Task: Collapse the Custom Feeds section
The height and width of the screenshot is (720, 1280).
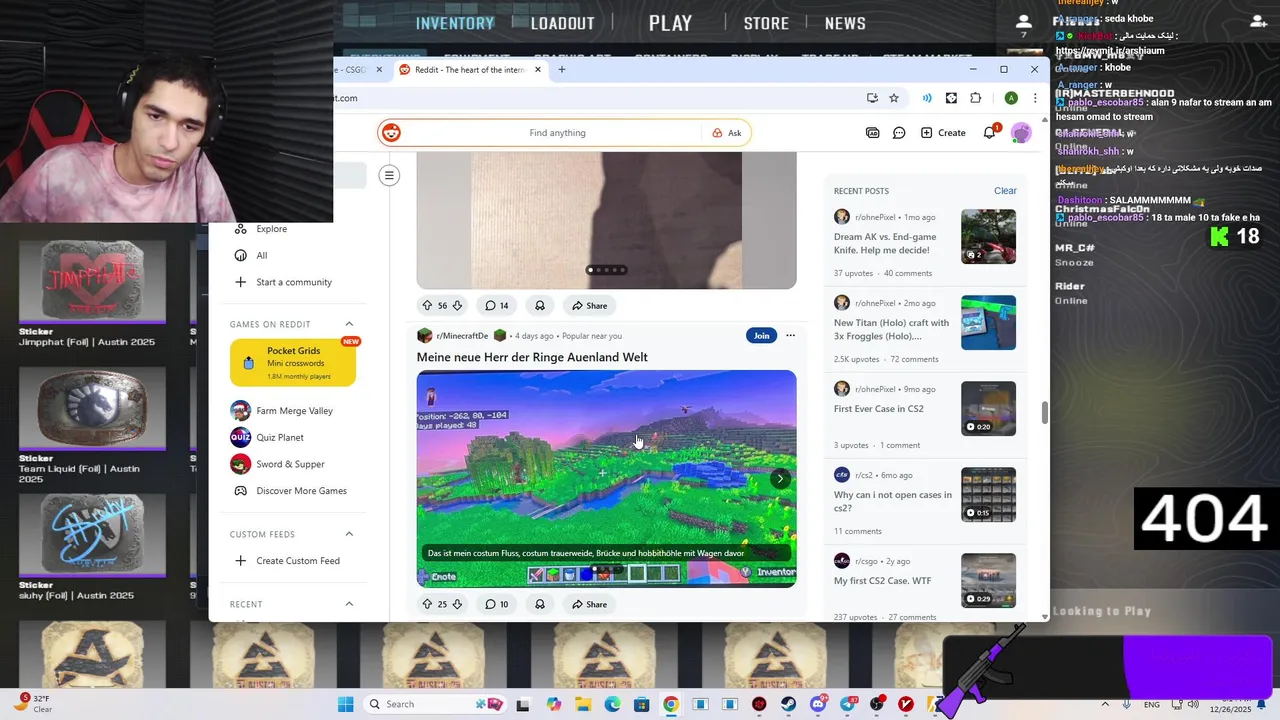Action: click(x=349, y=534)
